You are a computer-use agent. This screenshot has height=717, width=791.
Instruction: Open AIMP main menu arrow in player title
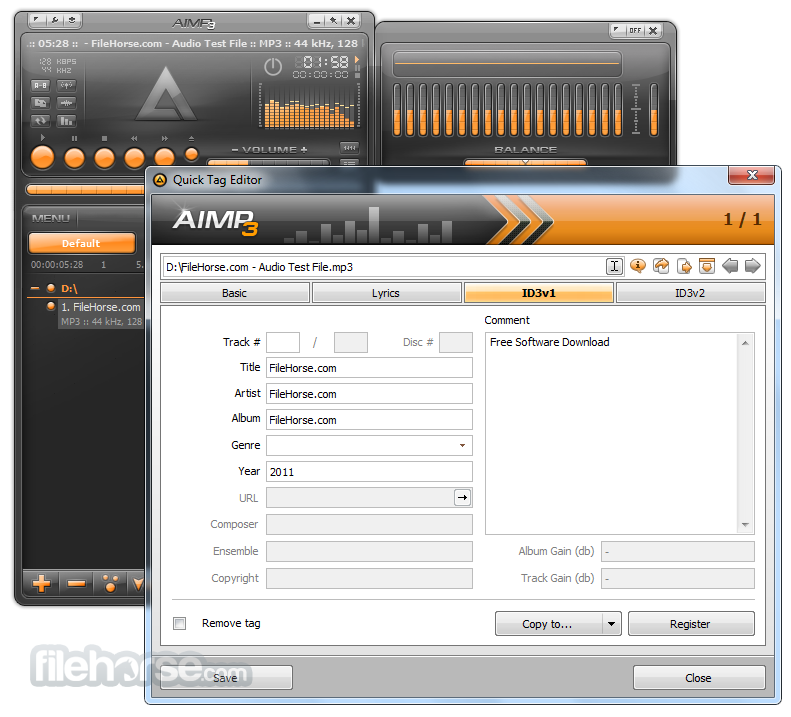pyautogui.click(x=37, y=20)
